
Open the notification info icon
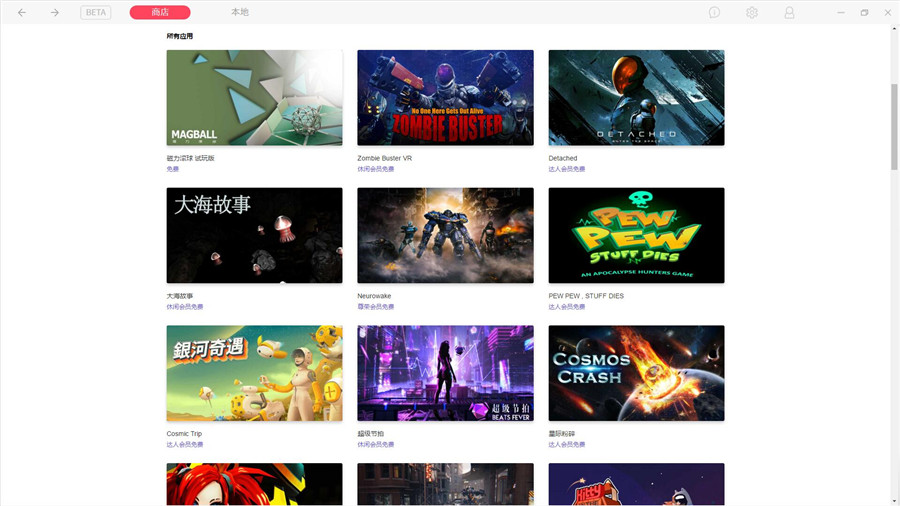(x=714, y=12)
